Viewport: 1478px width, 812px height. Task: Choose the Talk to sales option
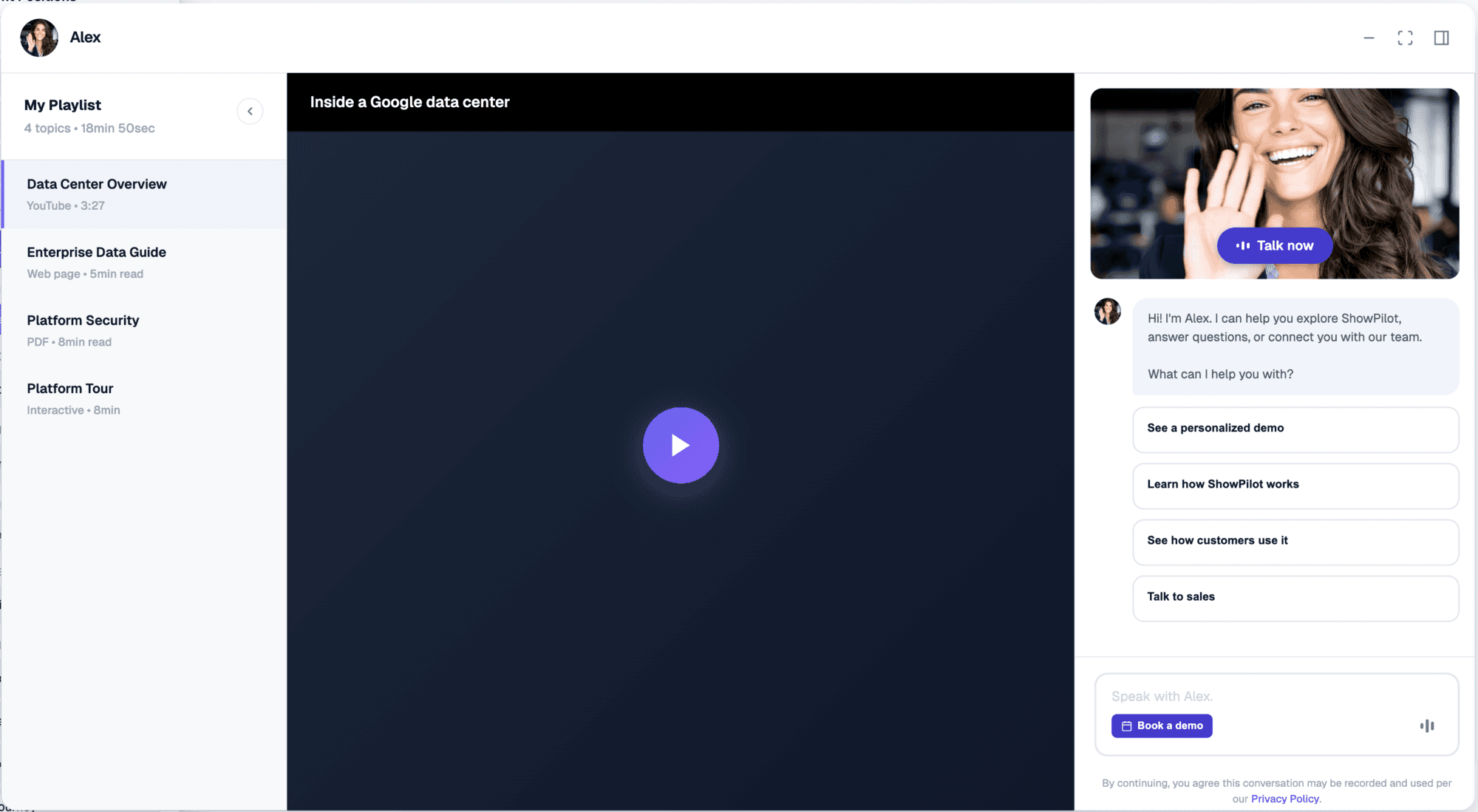click(x=1295, y=598)
